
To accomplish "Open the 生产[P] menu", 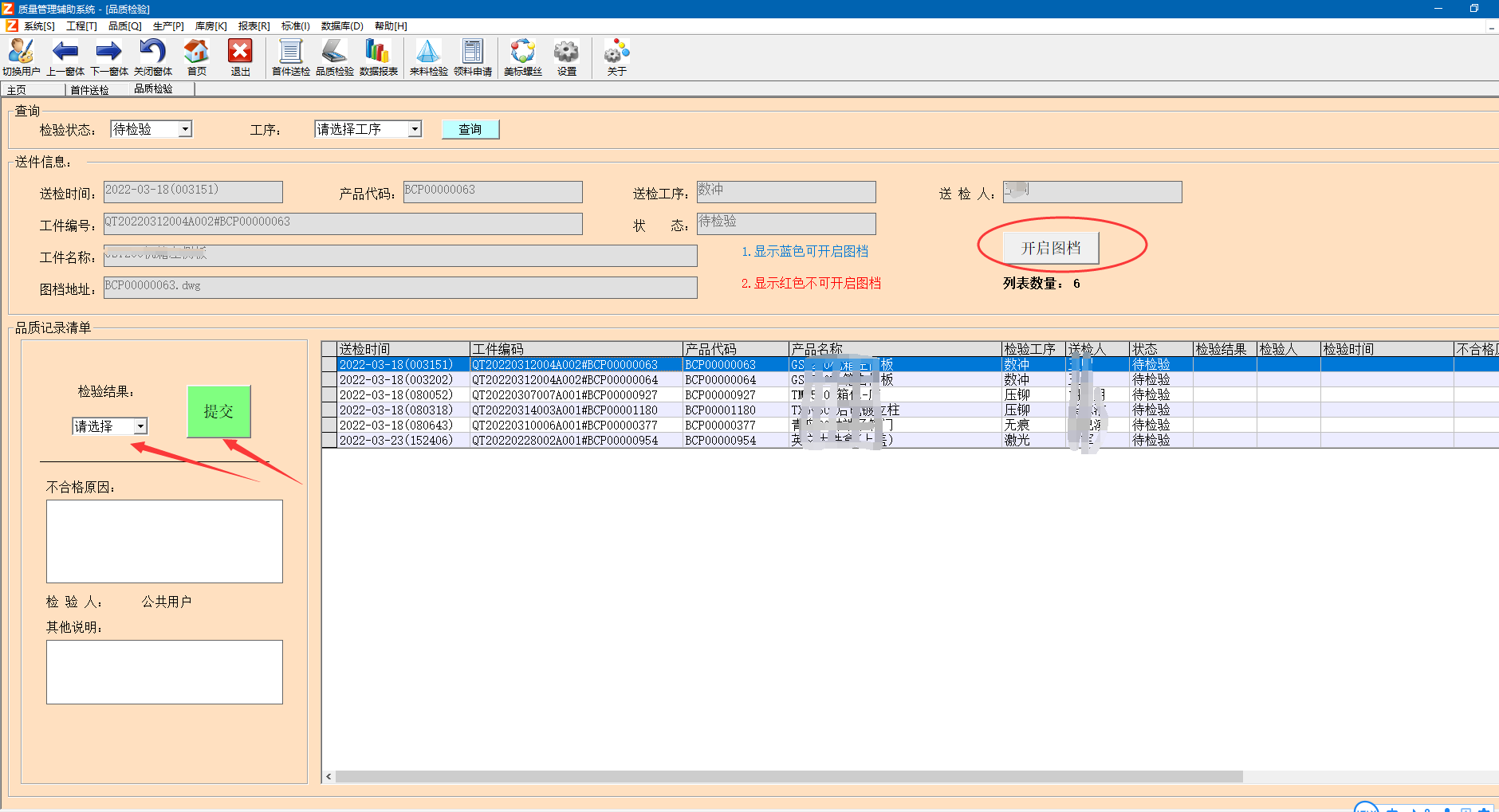I will pos(168,26).
